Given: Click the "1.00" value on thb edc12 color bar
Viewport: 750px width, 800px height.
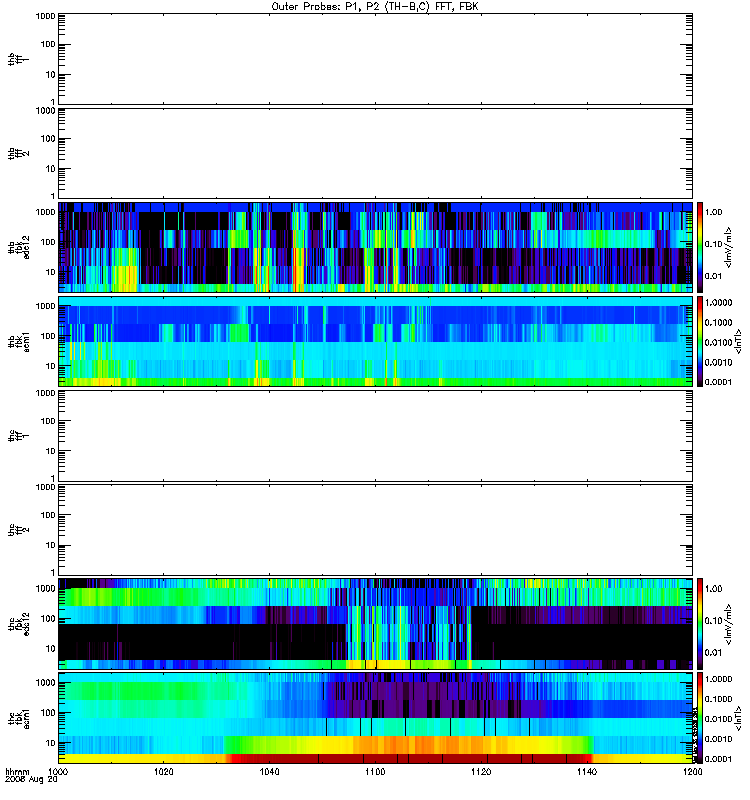Looking at the screenshot, I should point(713,212).
